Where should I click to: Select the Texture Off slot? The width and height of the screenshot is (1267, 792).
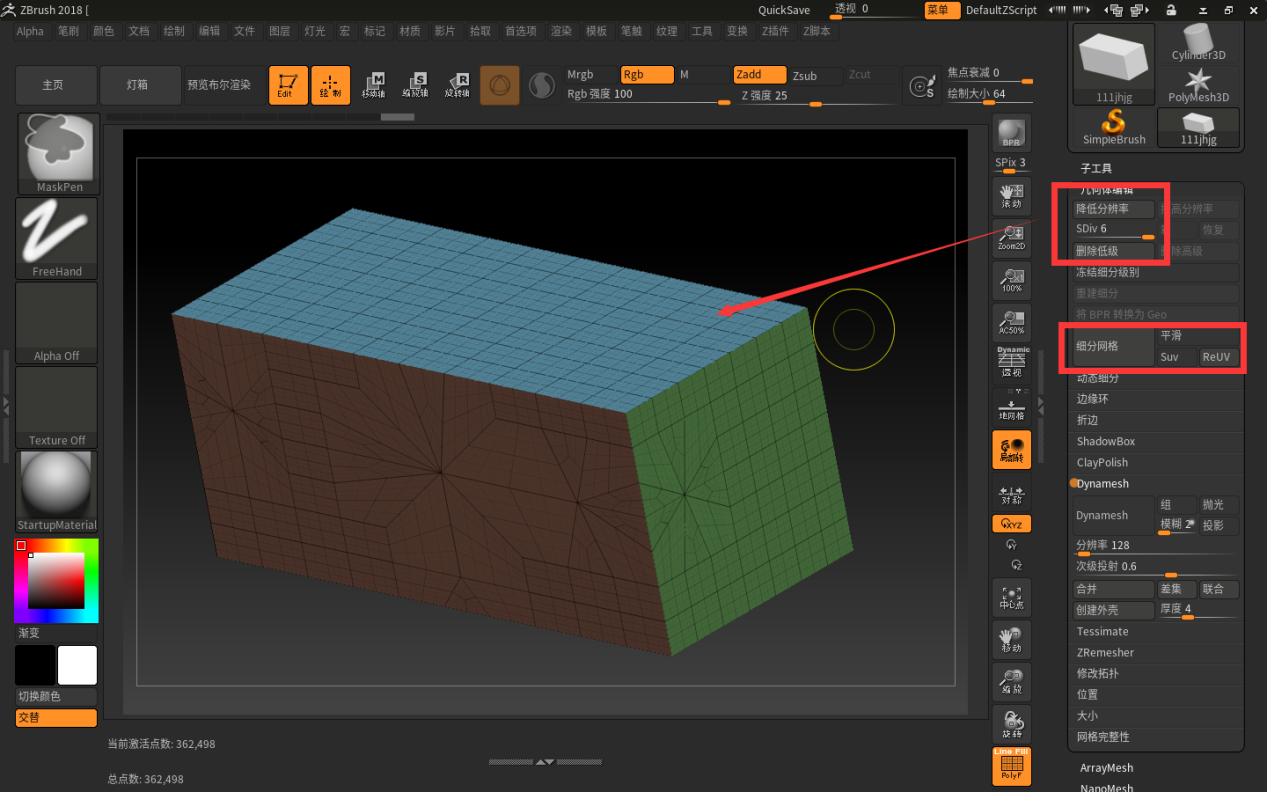click(x=58, y=407)
